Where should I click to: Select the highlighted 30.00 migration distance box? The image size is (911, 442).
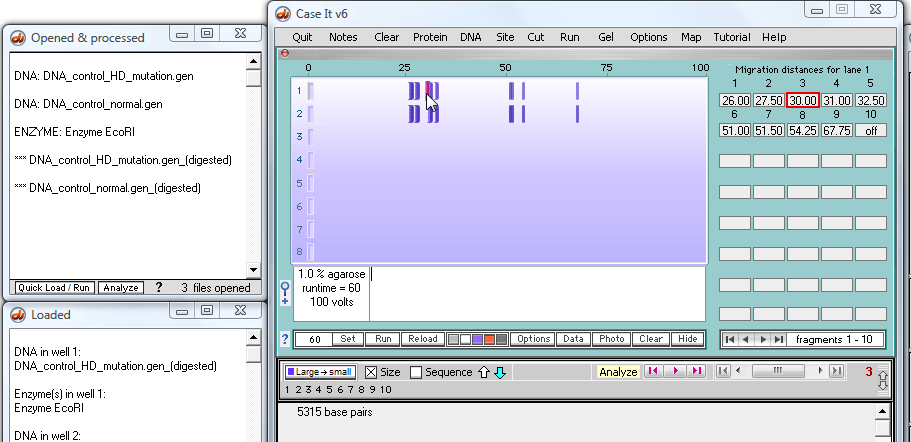802,100
